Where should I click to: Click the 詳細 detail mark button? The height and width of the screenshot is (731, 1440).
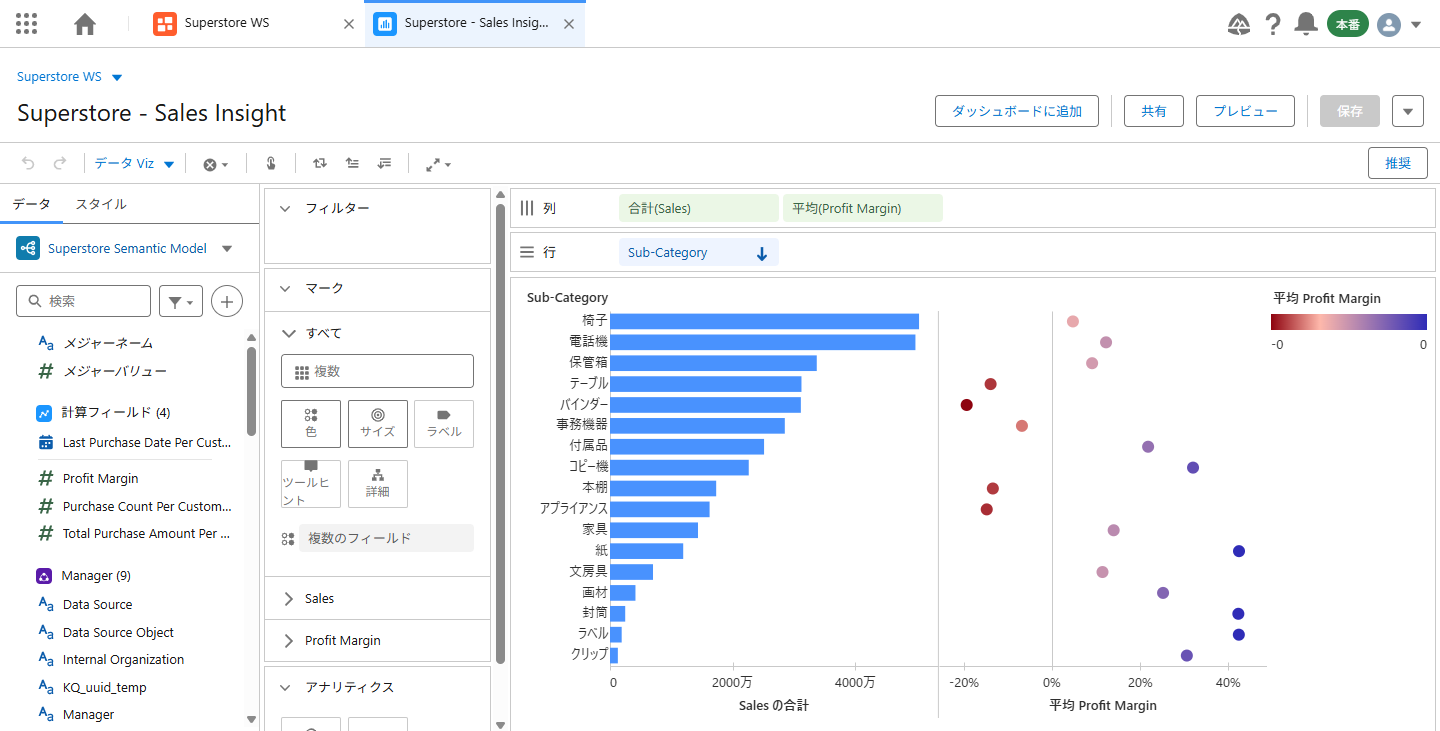coord(377,484)
